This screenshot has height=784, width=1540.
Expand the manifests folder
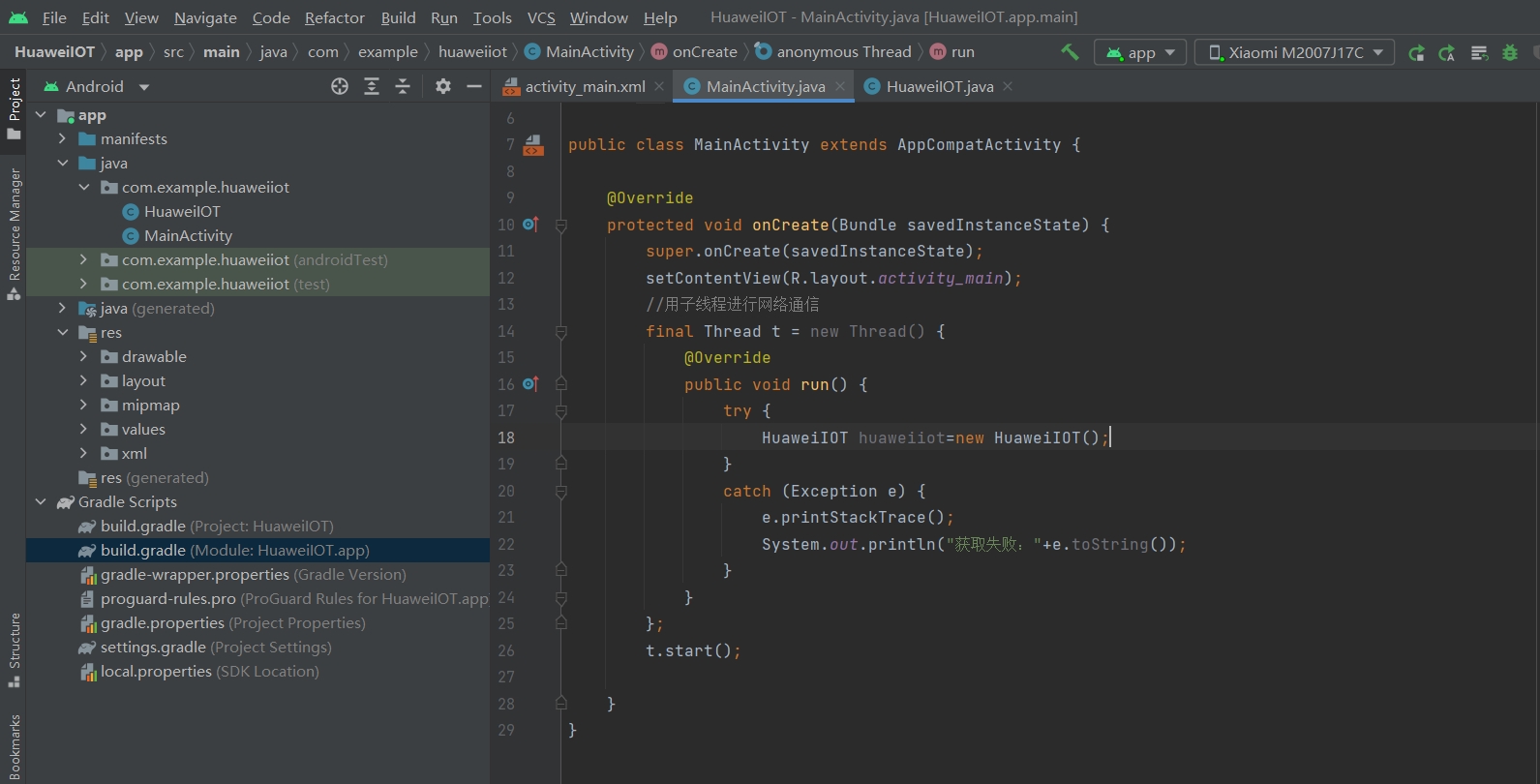[62, 139]
